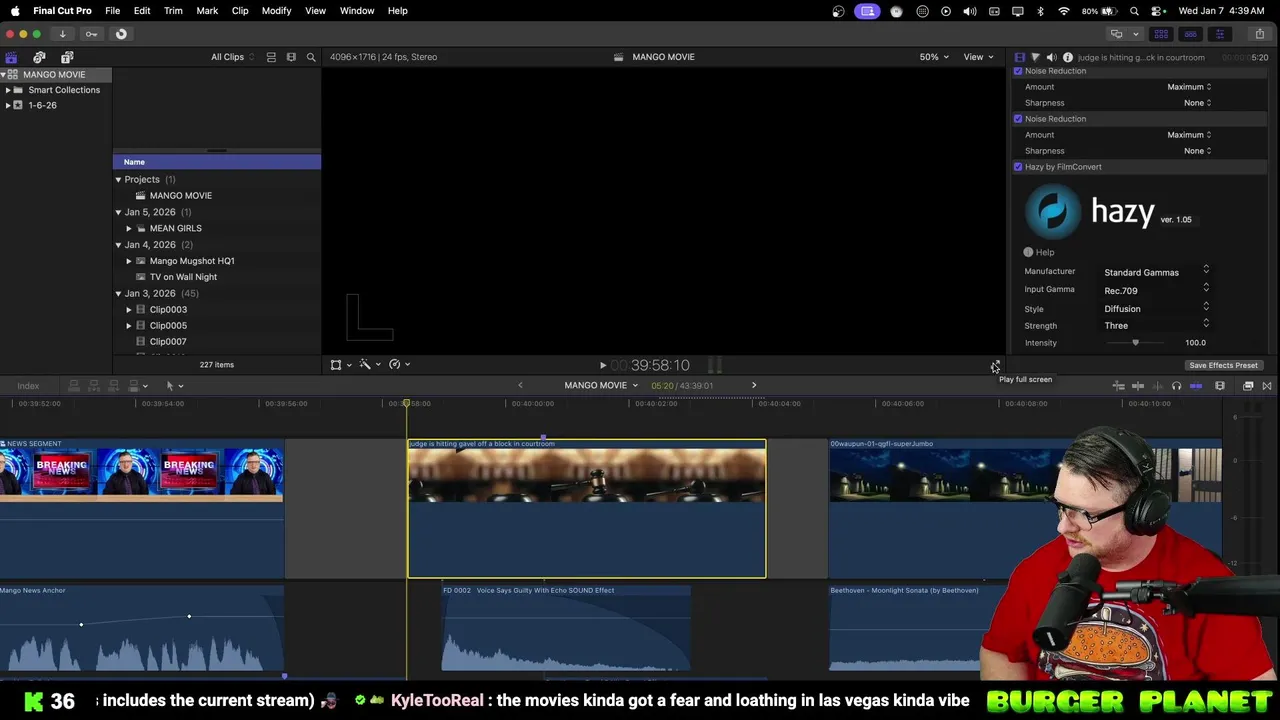Expand the MEAN GIRLS item
The height and width of the screenshot is (720, 1280).
pos(128,229)
